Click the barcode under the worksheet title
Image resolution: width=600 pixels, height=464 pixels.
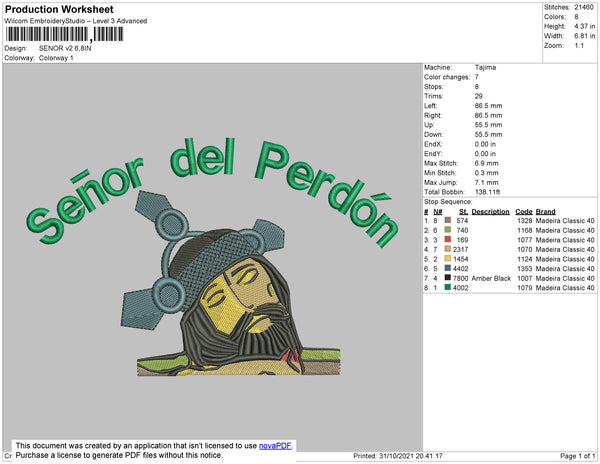(x=64, y=34)
